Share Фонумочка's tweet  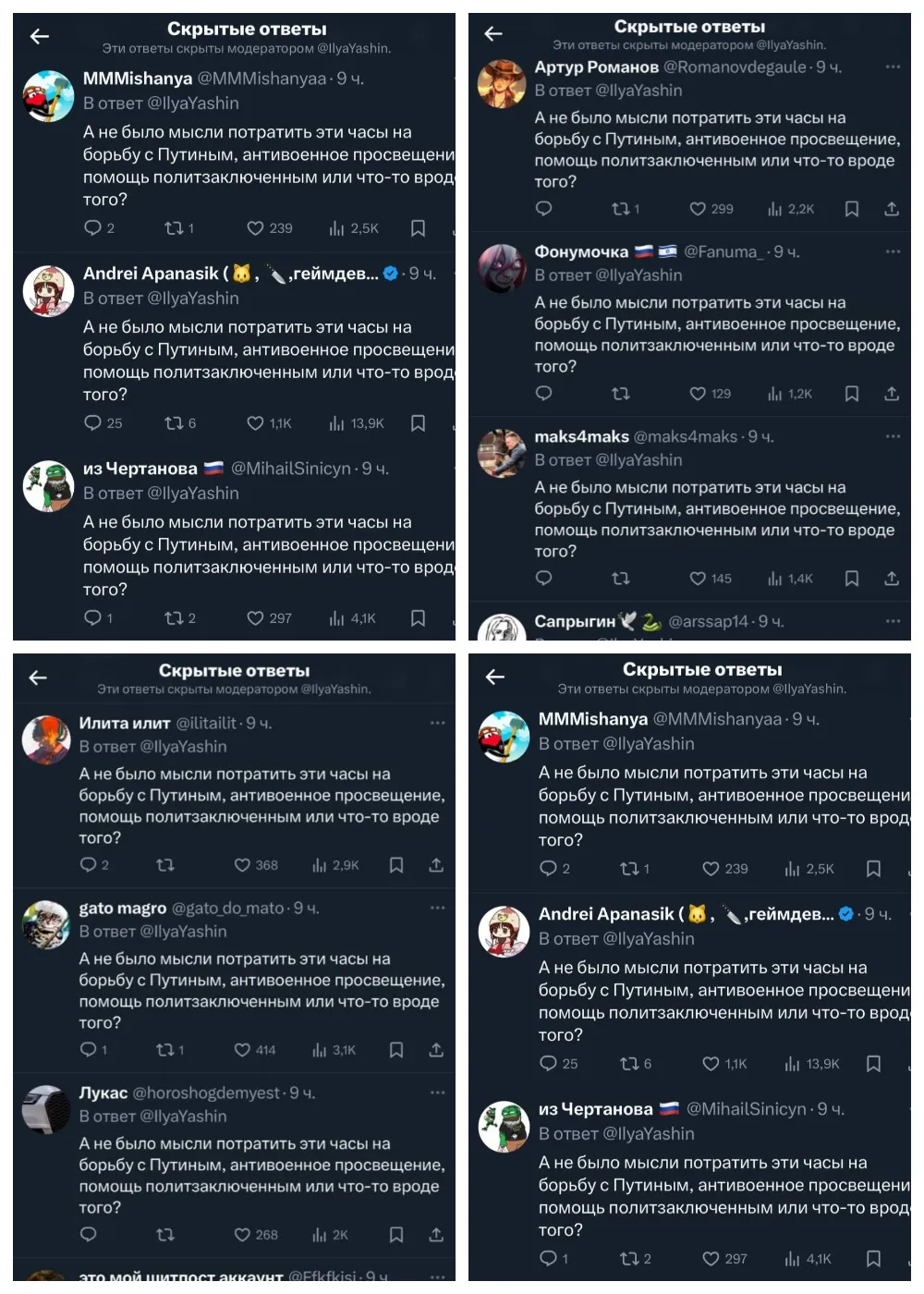pyautogui.click(x=892, y=394)
